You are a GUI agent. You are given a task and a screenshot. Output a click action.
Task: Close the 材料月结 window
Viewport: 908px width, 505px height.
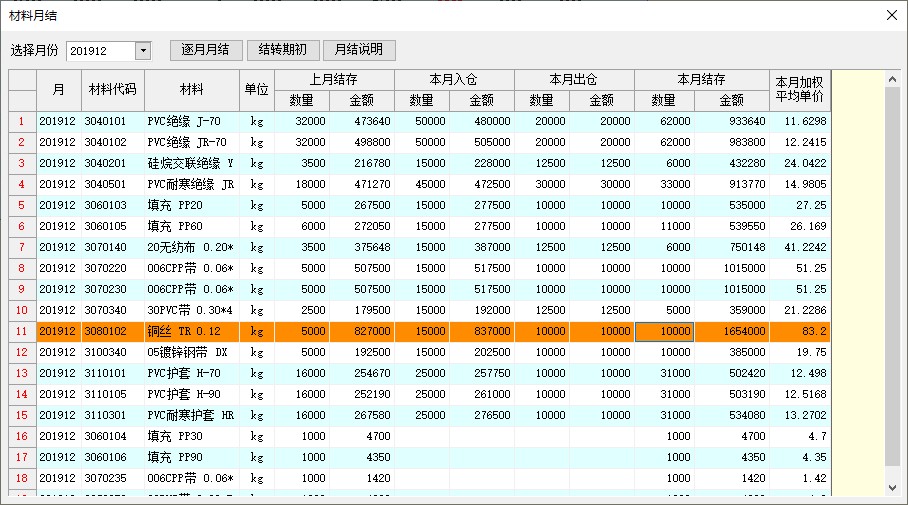pos(892,15)
